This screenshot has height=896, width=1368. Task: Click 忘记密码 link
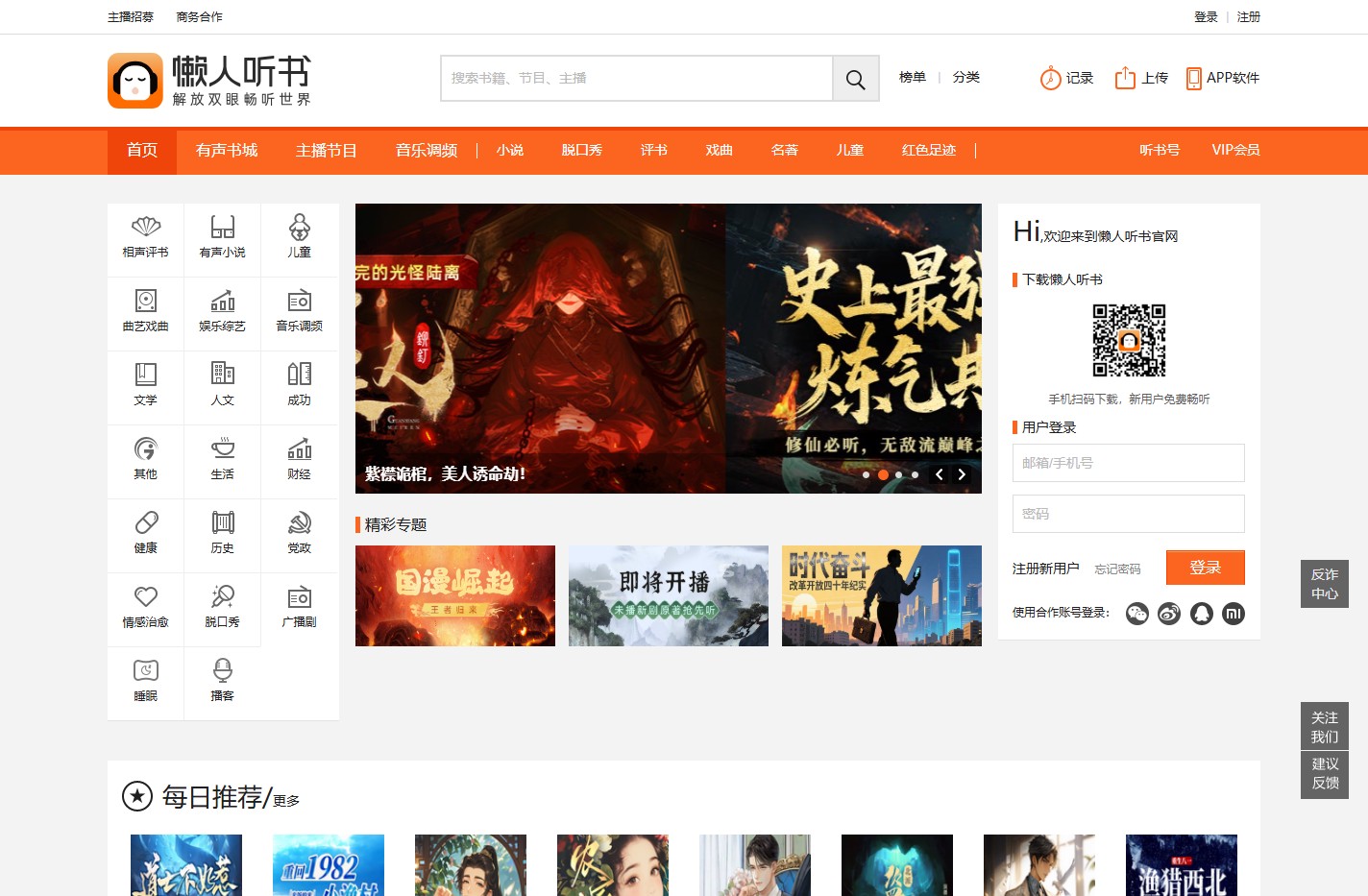tap(1118, 569)
